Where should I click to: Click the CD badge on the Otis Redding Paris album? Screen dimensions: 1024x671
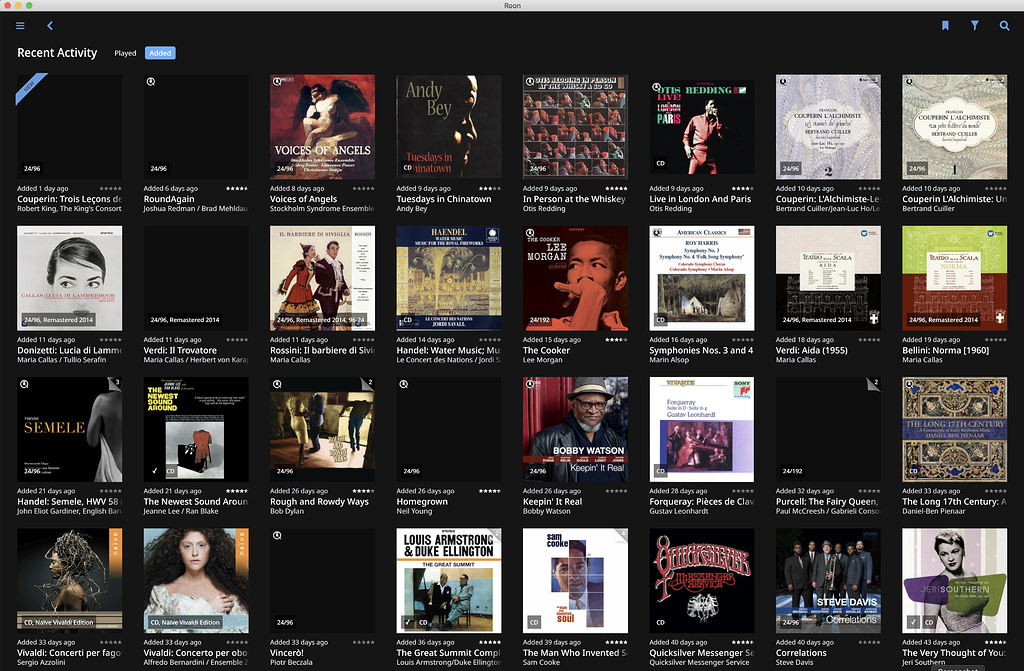(x=660, y=163)
